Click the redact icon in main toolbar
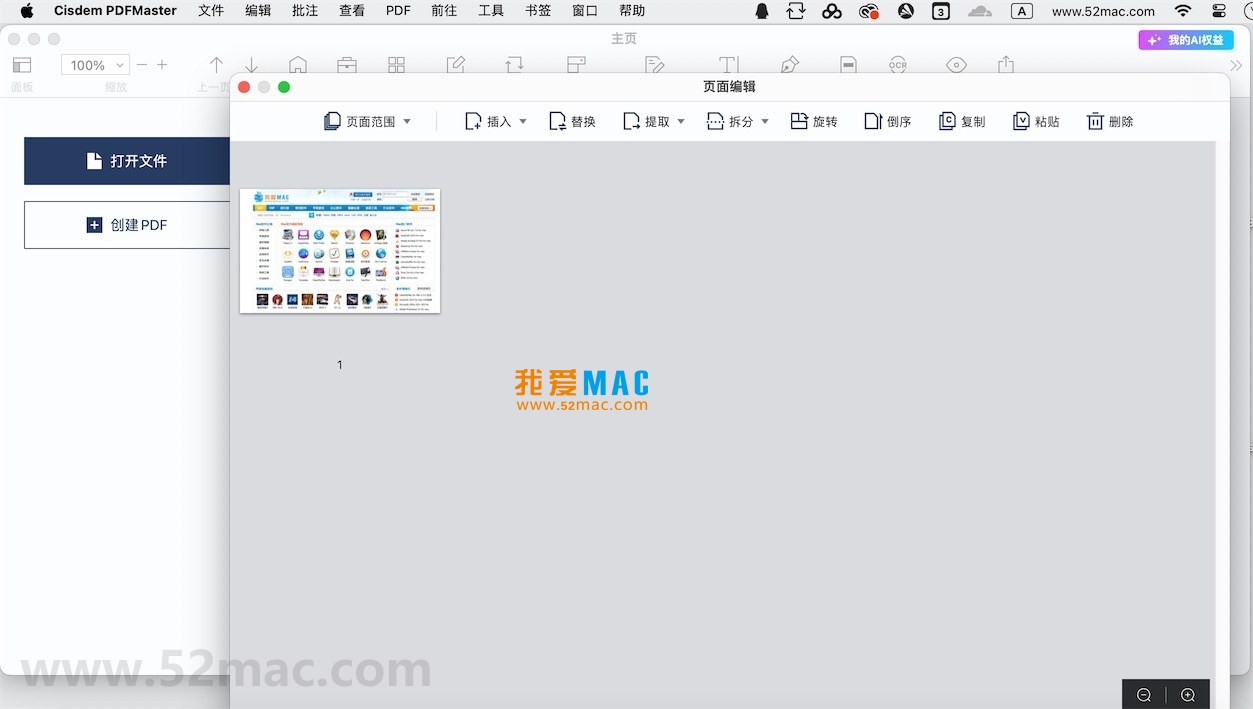Image resolution: width=1253 pixels, height=709 pixels. pyautogui.click(x=848, y=65)
